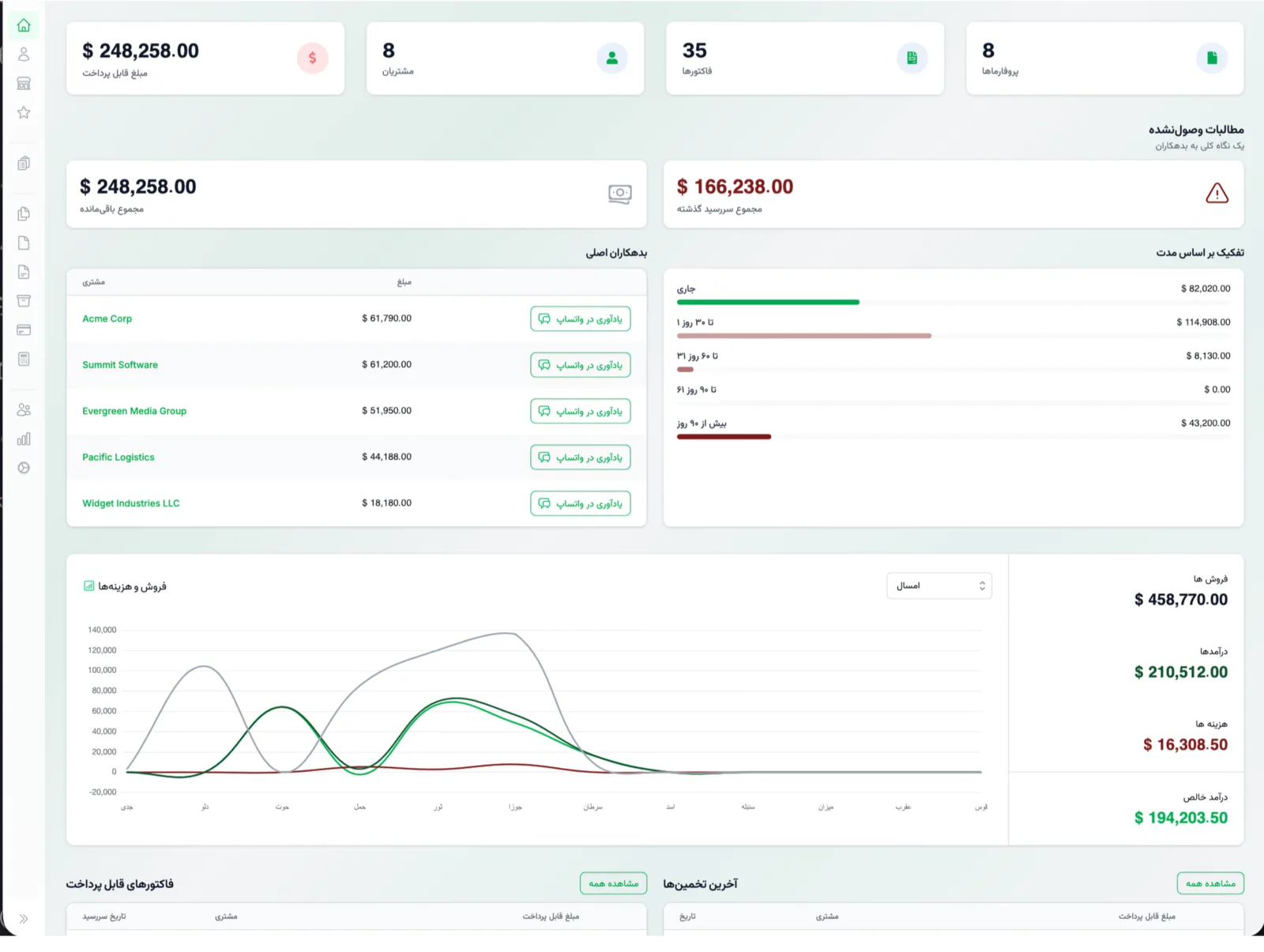Open the calculator icon in sidebar
Viewport: 1264px width, 952px height.
pos(24,359)
